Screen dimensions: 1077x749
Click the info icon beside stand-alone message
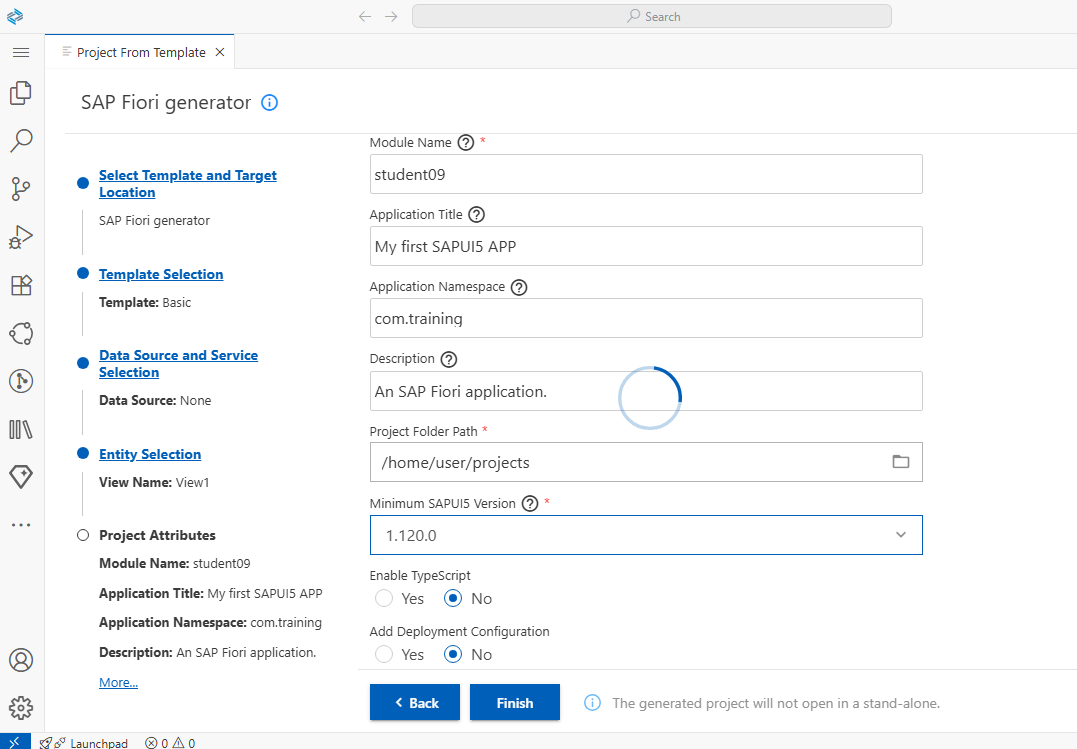click(x=592, y=703)
